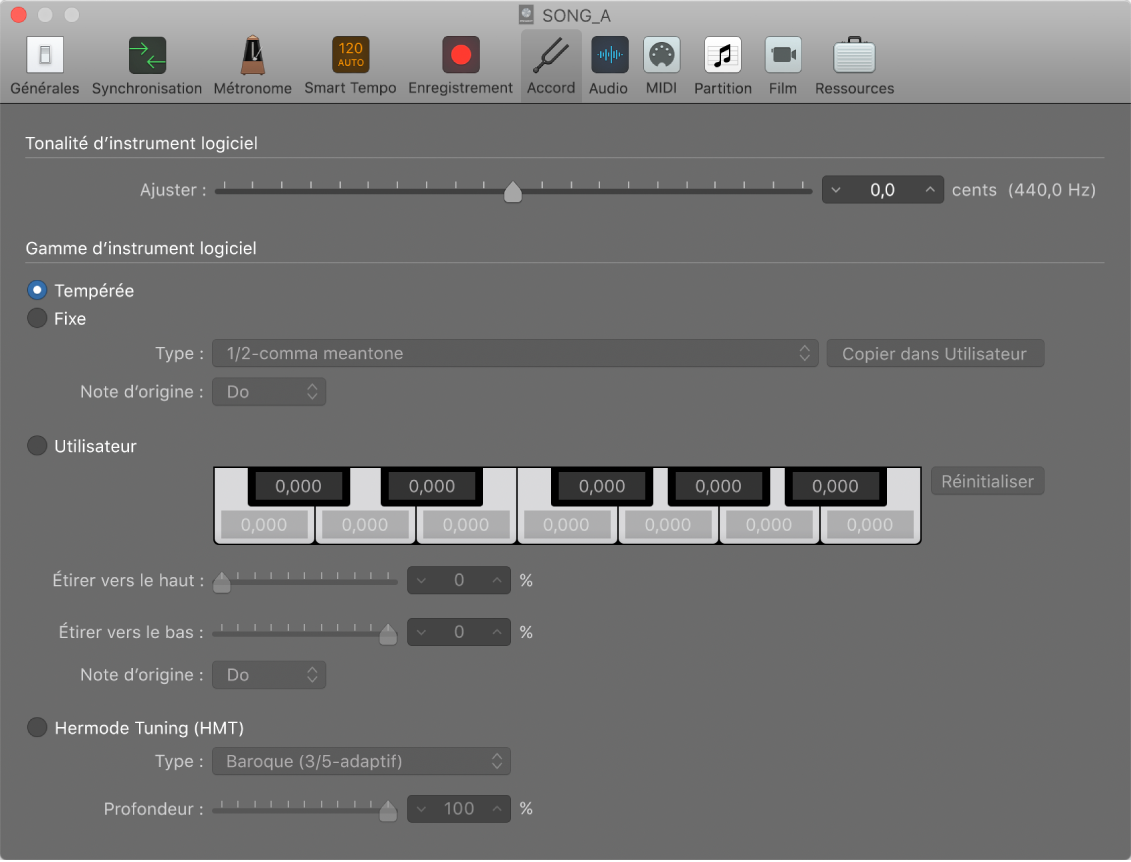Viewport: 1131px width, 862px height.
Task: Decrease the Ajuster cents value
Action: 836,190
